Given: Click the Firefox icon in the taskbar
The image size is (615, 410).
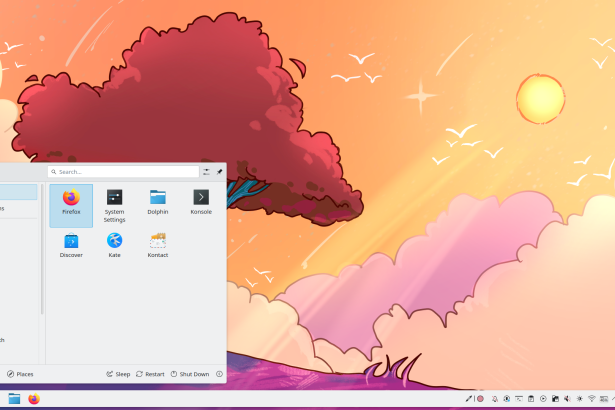Looking at the screenshot, I should tap(33, 399).
